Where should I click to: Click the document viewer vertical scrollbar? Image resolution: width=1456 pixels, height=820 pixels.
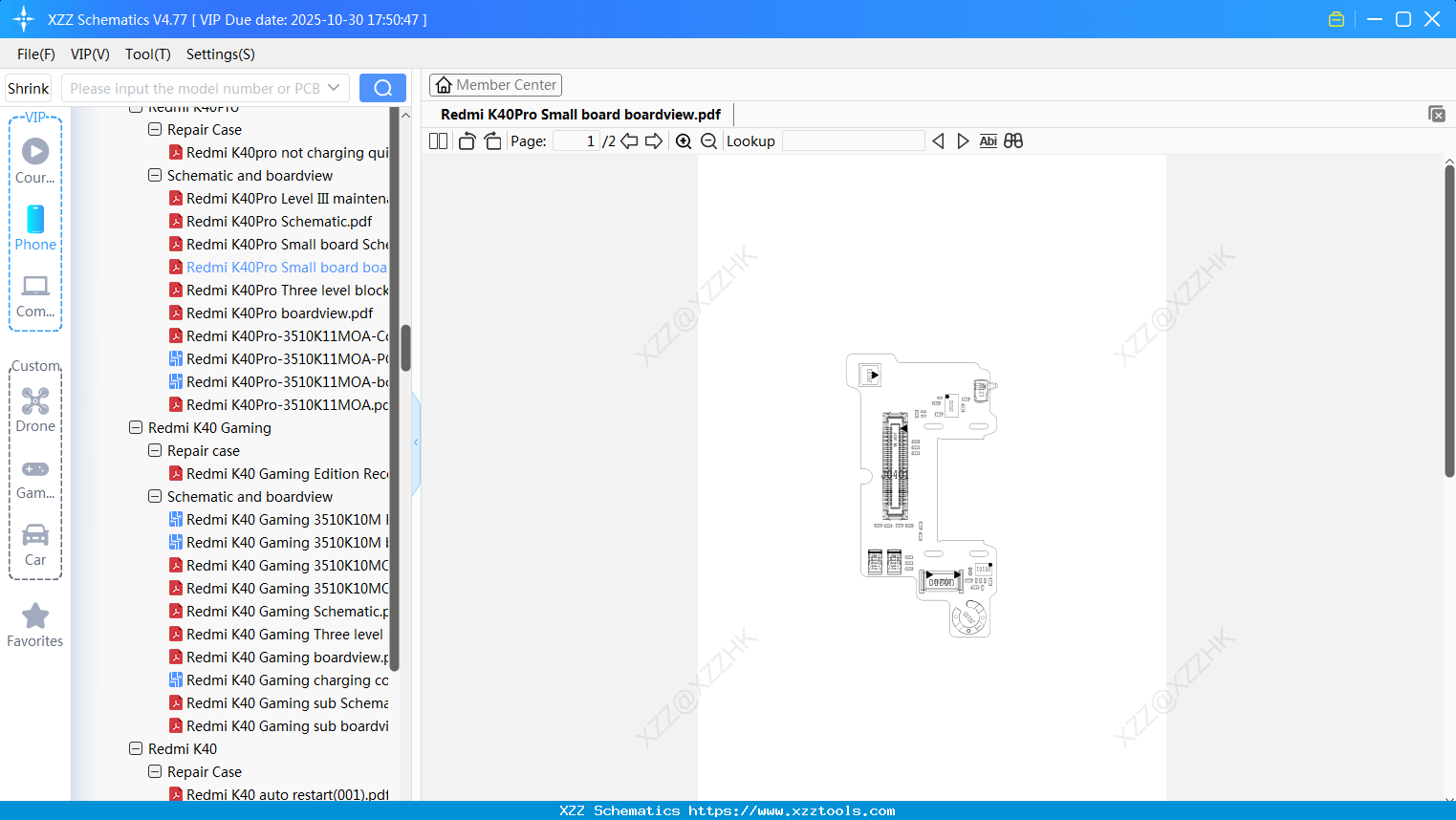click(x=1449, y=321)
